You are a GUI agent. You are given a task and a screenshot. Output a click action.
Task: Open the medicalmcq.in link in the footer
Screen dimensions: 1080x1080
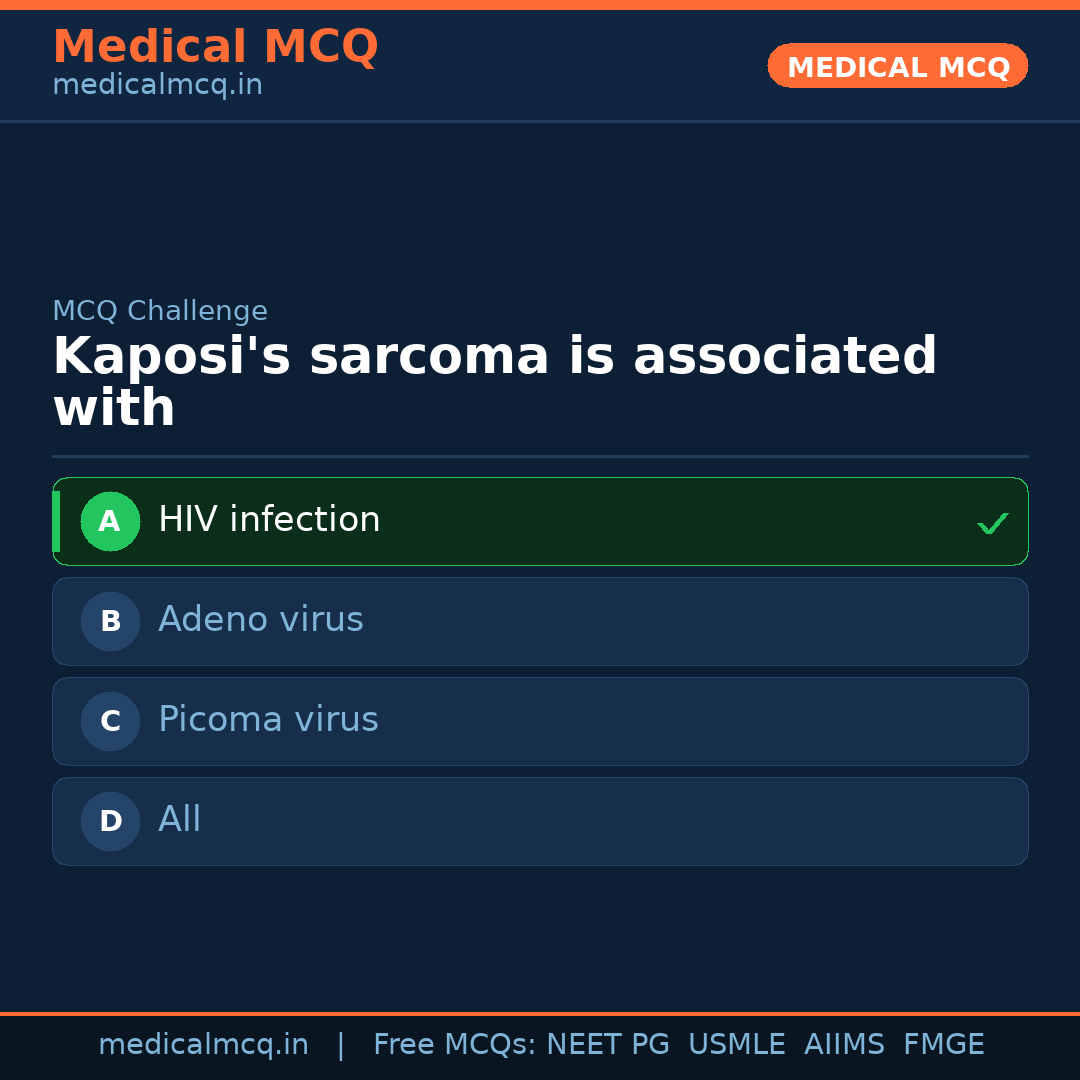pos(203,1045)
